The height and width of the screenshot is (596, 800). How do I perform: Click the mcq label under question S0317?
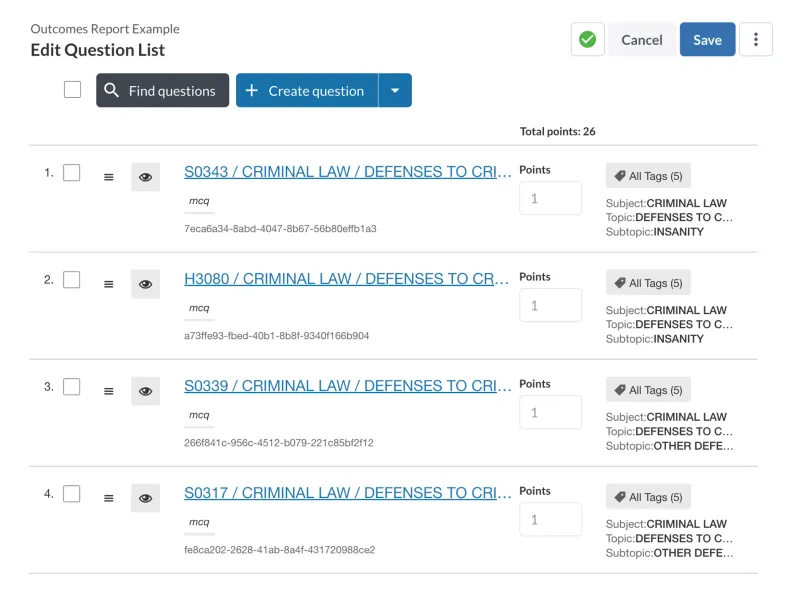(x=199, y=522)
